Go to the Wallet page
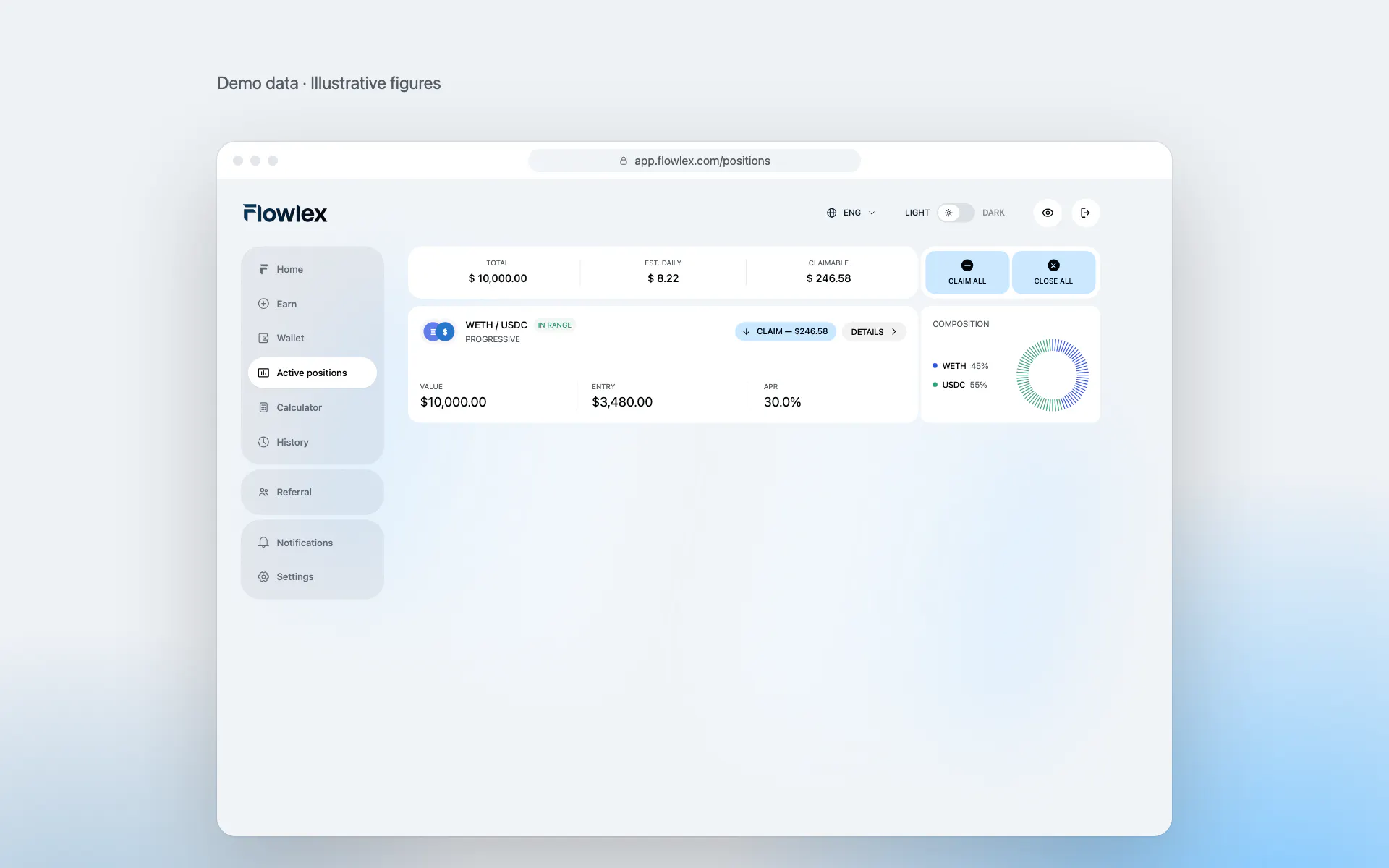Screen dimensions: 1389x868 click(x=312, y=338)
